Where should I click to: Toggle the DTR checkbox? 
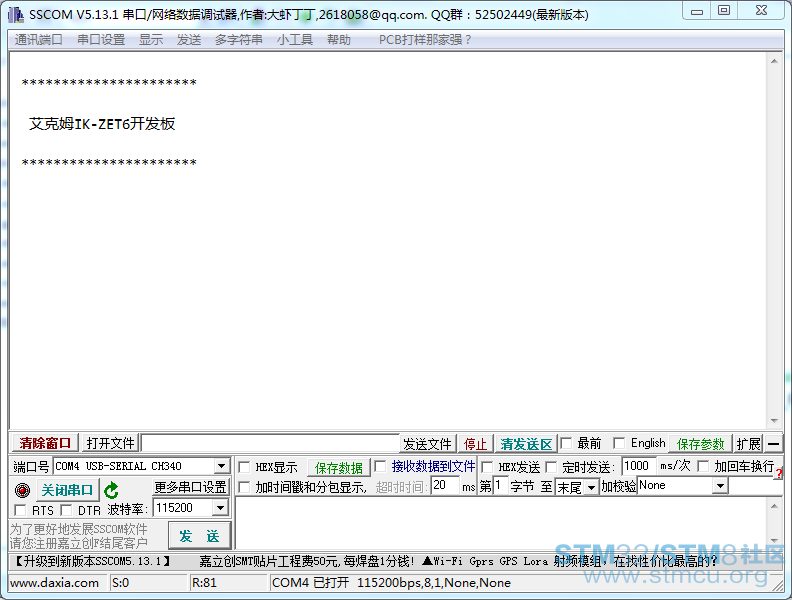(66, 510)
